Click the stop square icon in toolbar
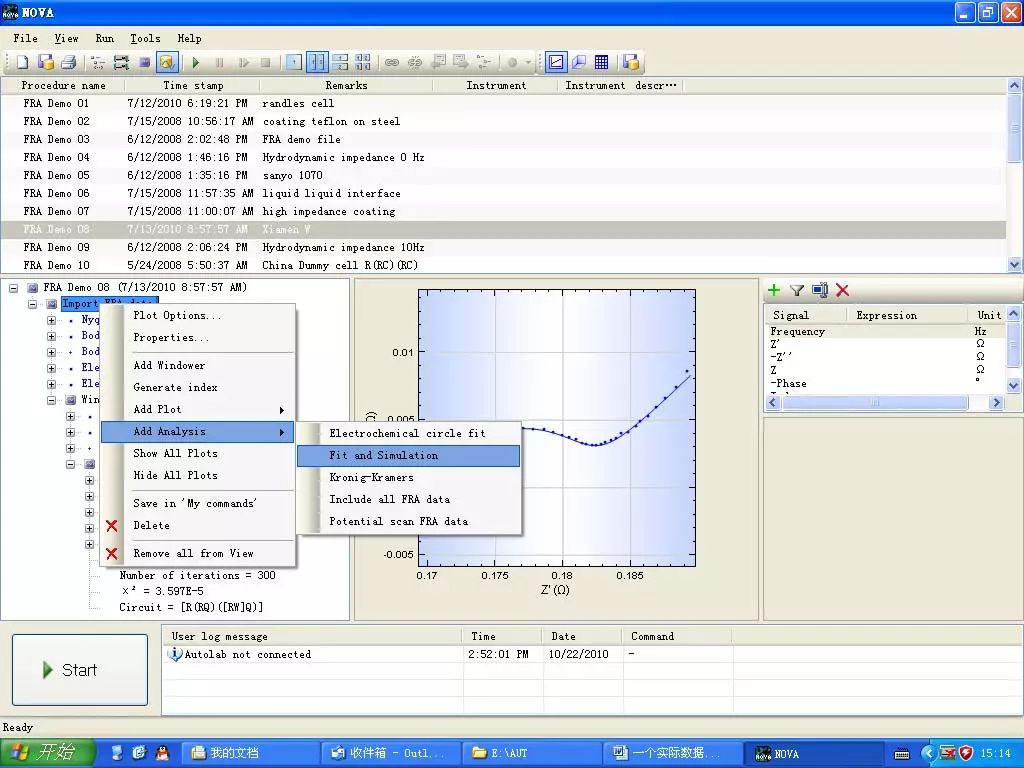Screen dimensions: 1024x768 point(265,62)
